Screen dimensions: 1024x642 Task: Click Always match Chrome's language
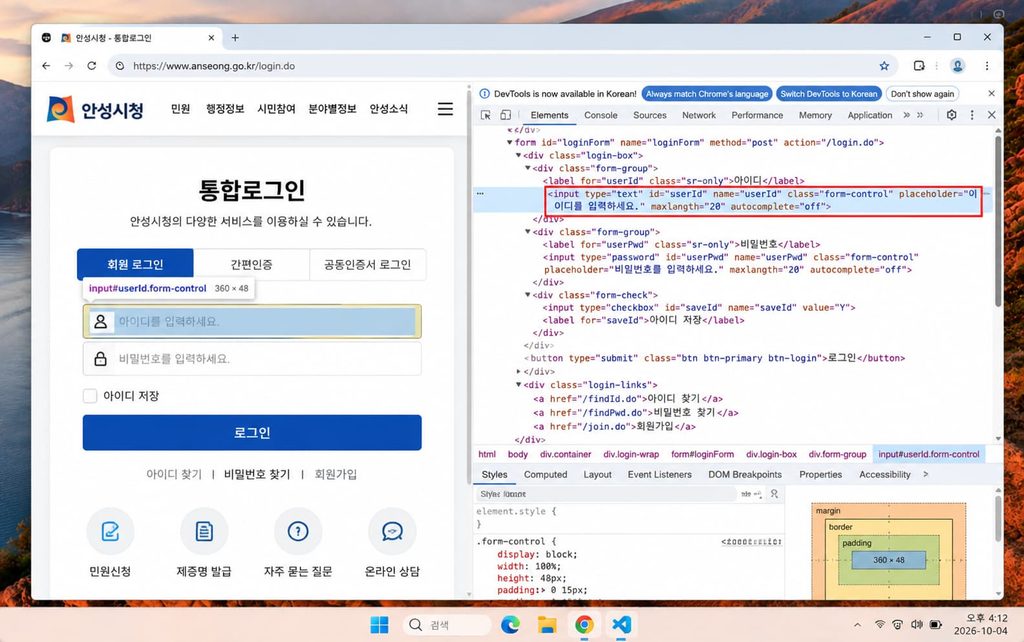tap(707, 94)
